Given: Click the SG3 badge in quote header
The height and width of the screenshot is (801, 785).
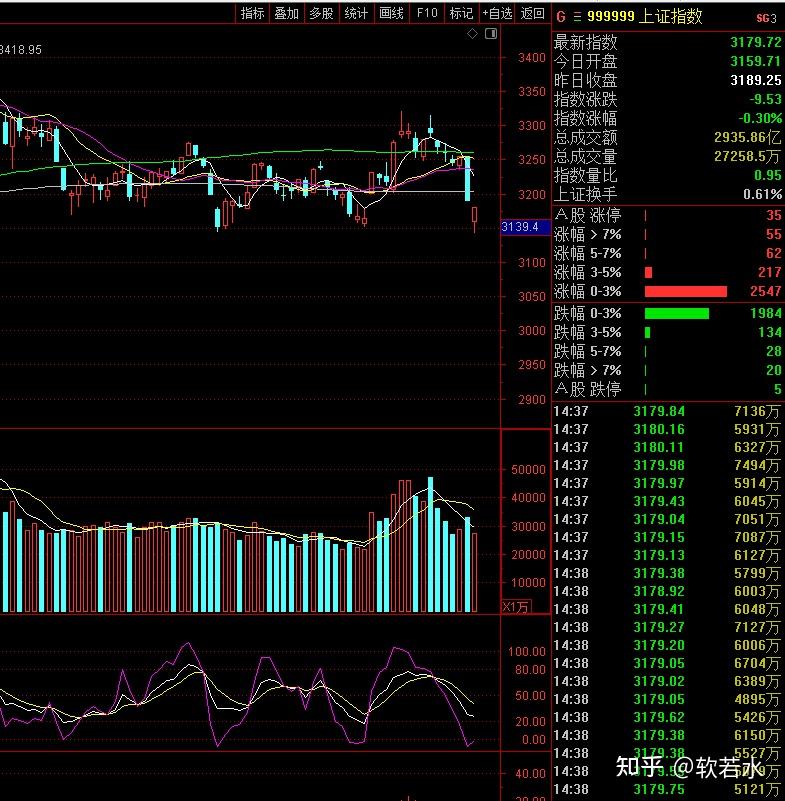Looking at the screenshot, I should [765, 18].
